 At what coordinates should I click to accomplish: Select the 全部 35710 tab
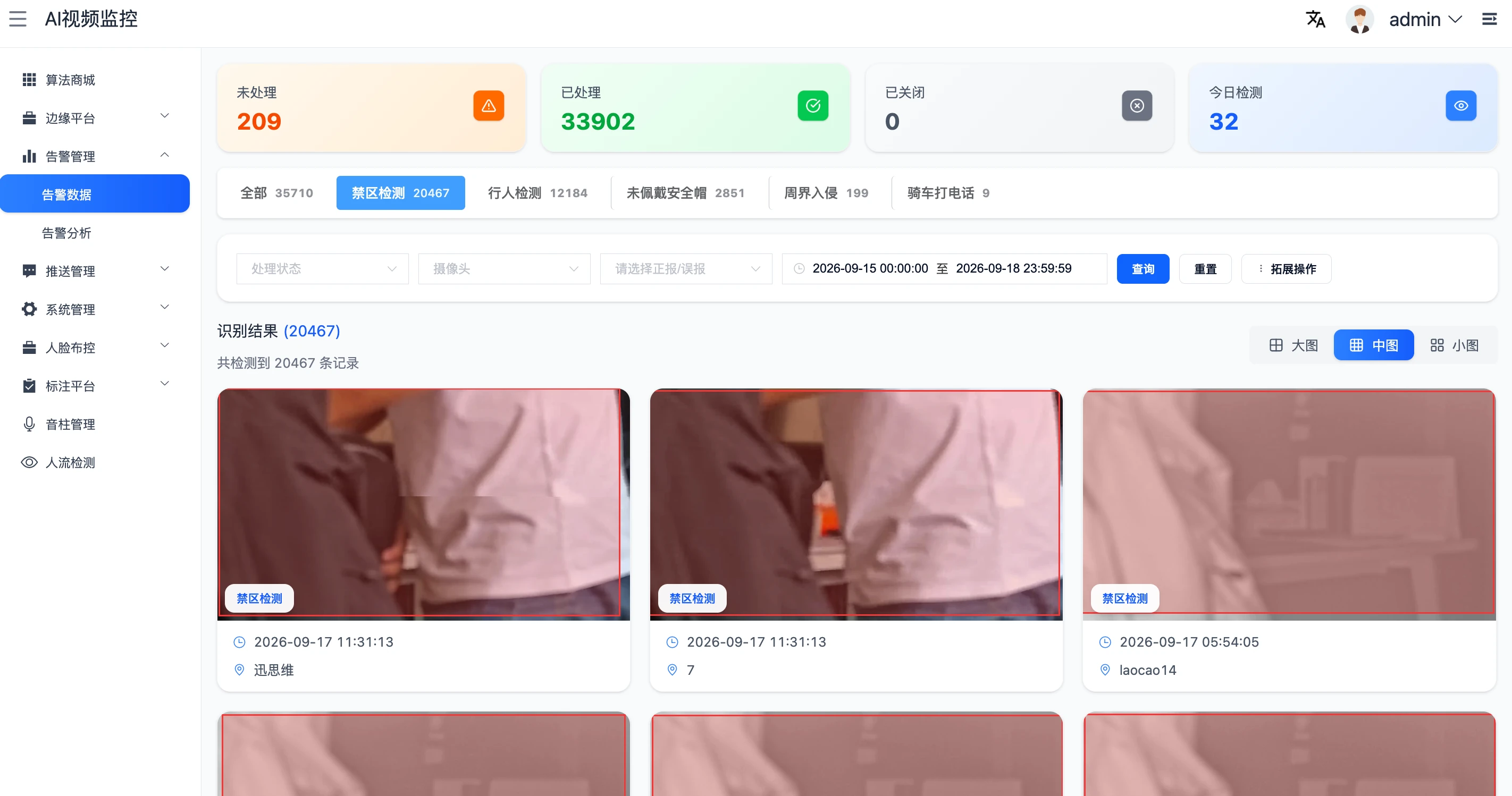coord(276,193)
